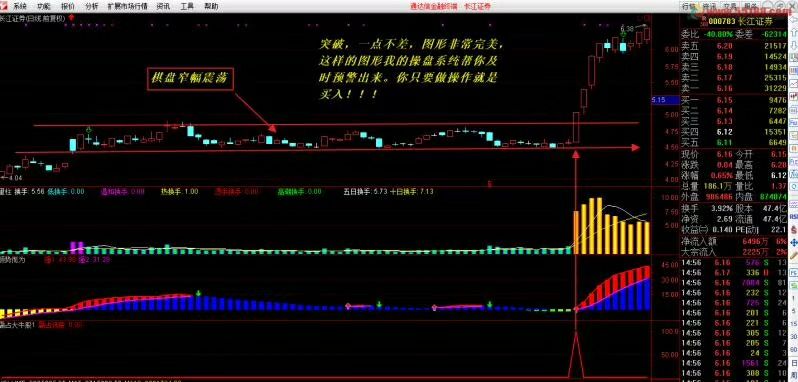Click the red Tongdaxin application logo icon
This screenshot has height=382, width=798.
4,6
